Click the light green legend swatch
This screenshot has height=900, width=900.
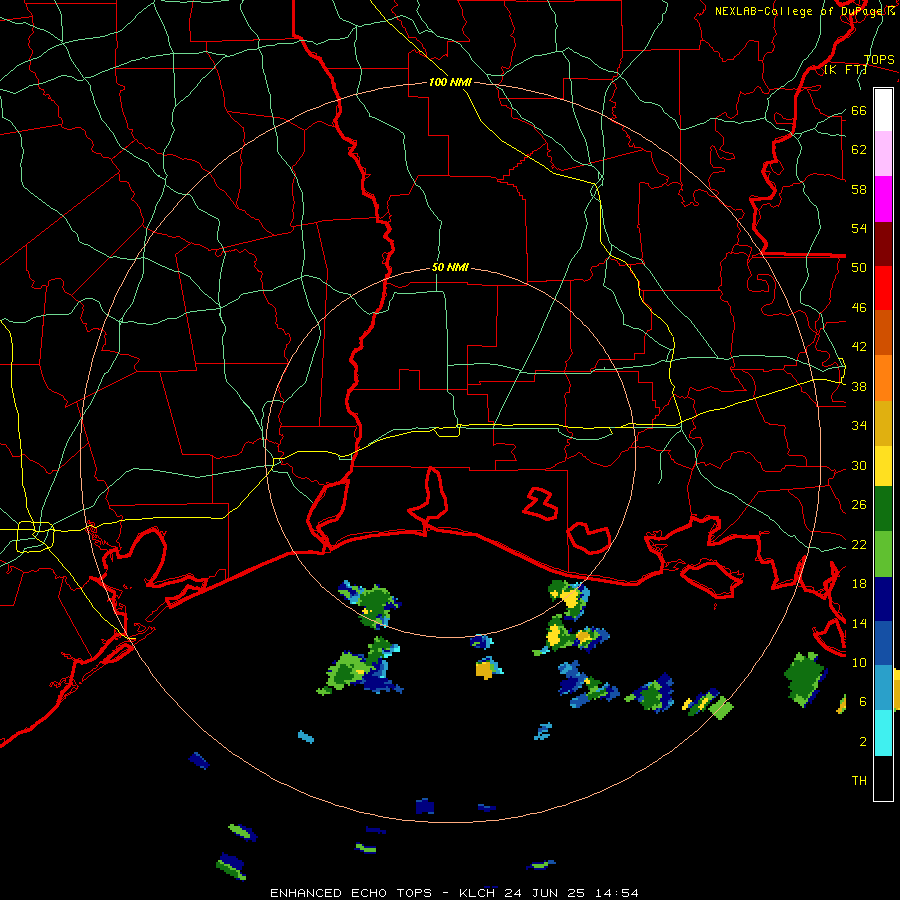(x=883, y=554)
